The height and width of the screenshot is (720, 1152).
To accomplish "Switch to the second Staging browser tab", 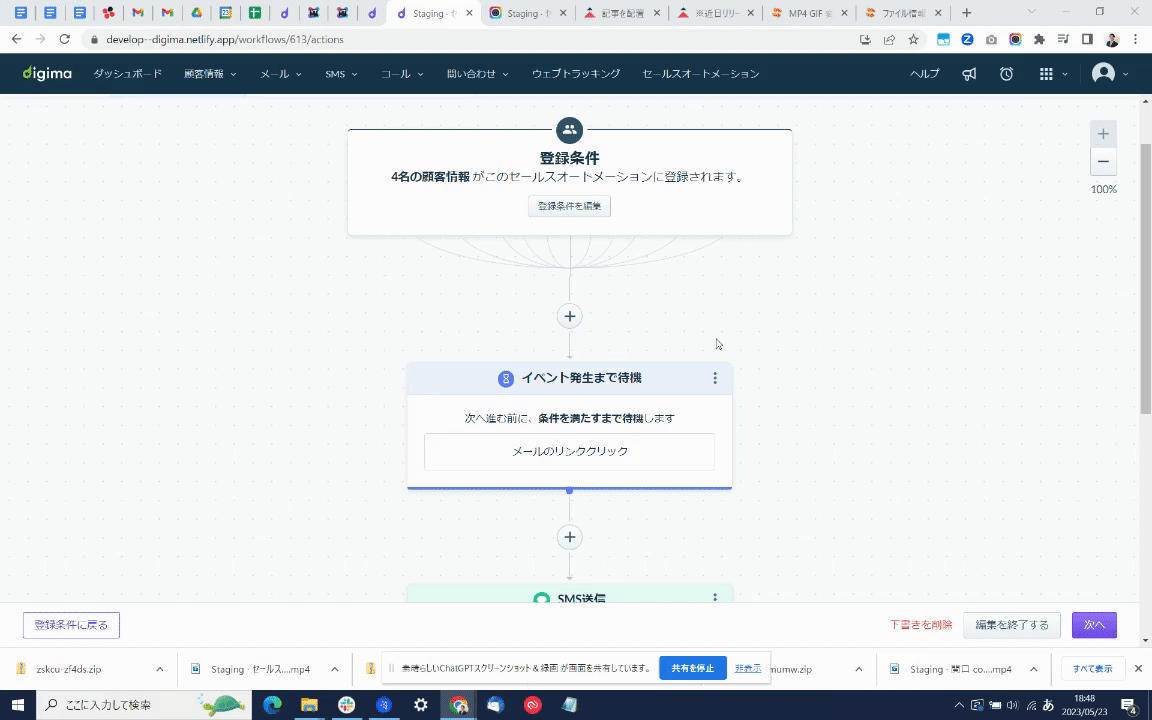I will coord(530,12).
